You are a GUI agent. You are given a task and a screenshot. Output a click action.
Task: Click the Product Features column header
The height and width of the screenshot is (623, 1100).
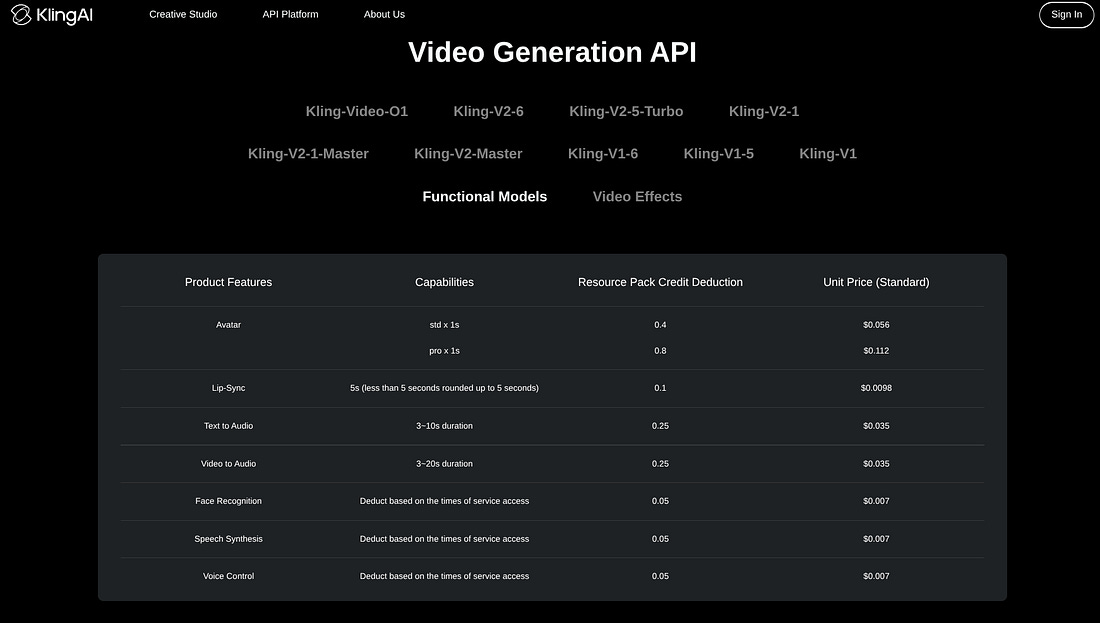(x=228, y=282)
